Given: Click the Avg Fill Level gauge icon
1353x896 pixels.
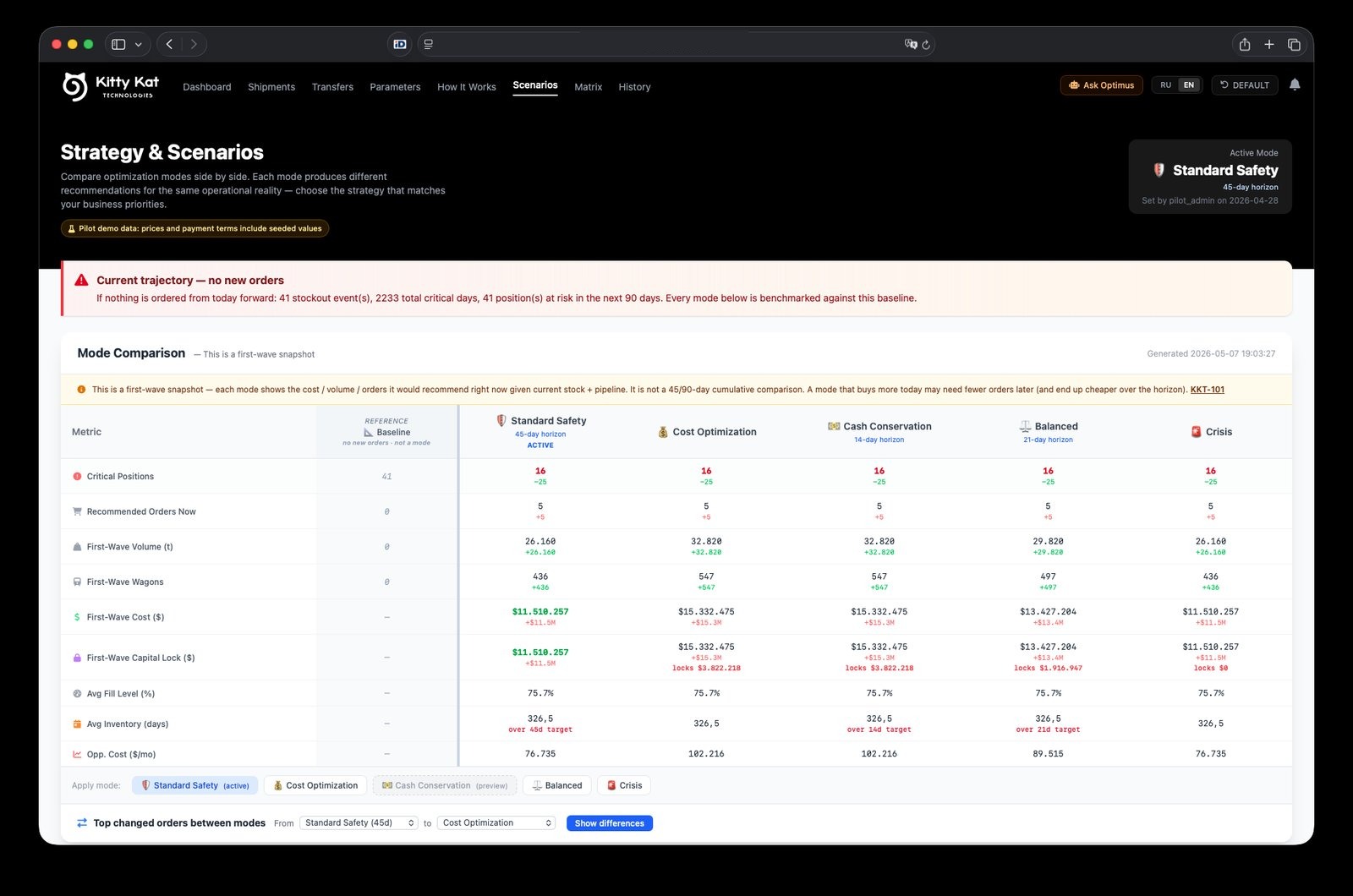Looking at the screenshot, I should point(77,693).
